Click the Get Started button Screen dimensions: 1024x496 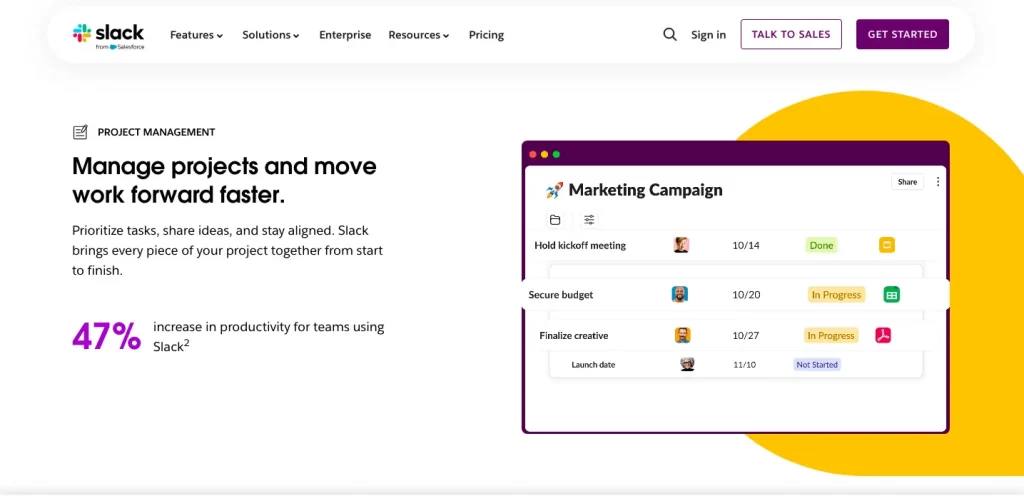903,35
